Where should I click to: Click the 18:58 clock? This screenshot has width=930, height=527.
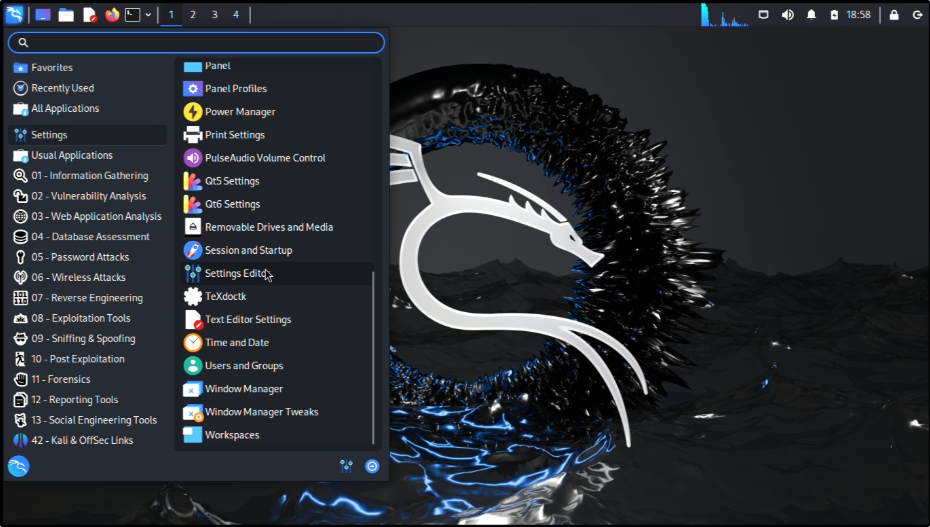tap(858, 15)
